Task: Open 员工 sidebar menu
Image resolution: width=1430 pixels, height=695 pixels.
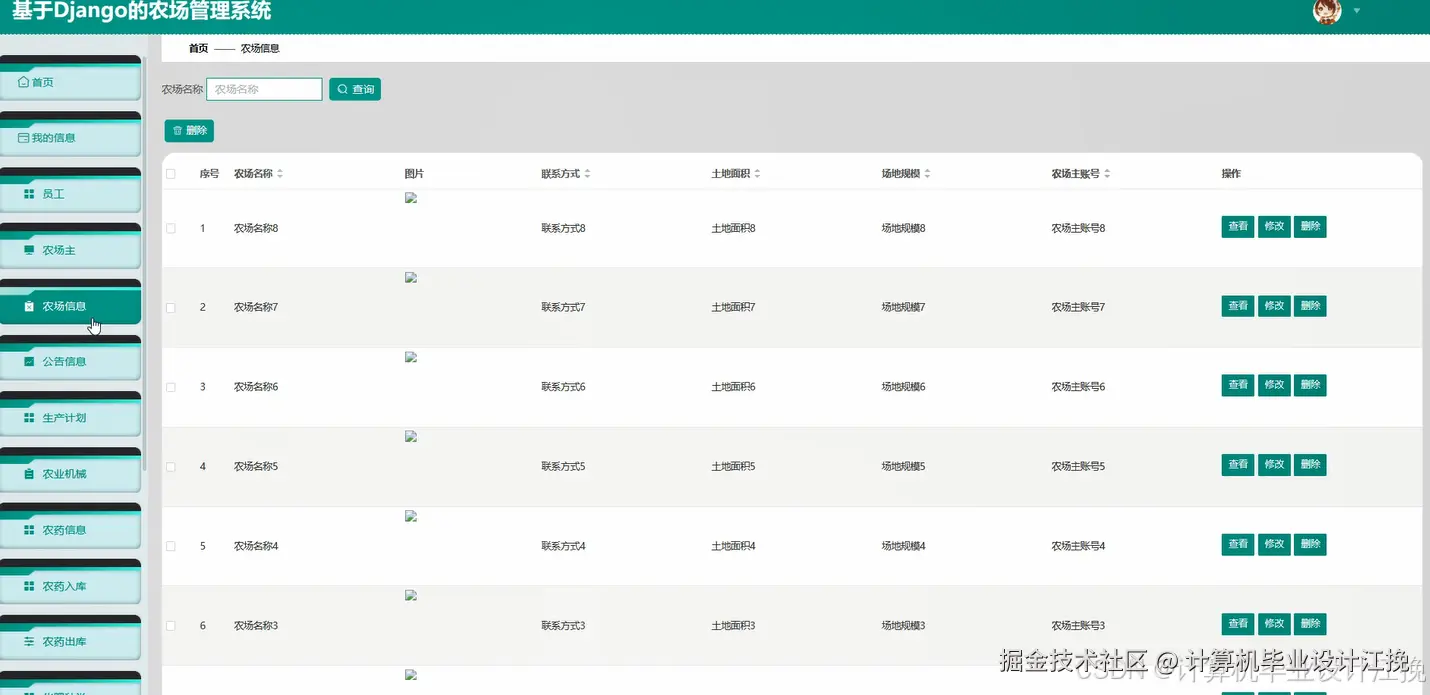Action: [x=70, y=194]
